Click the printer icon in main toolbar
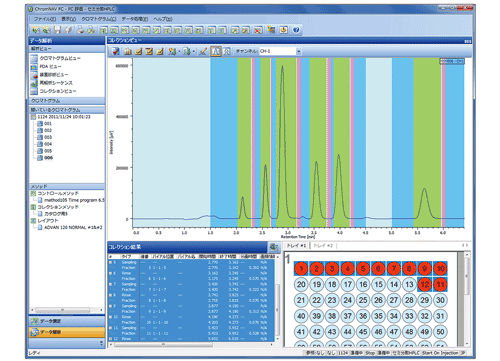Viewport: 500px width, 361px height. tap(80, 30)
